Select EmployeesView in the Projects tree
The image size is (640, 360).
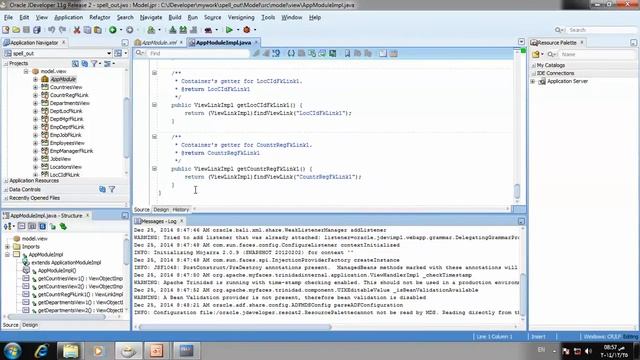(x=67, y=143)
